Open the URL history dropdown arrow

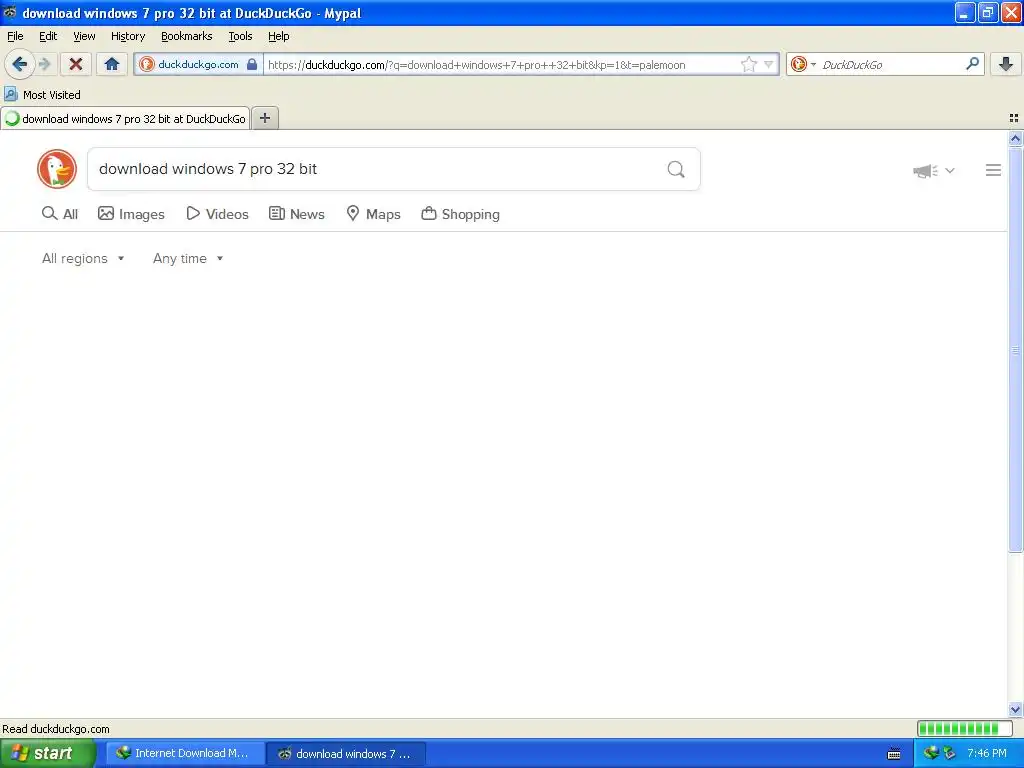[x=769, y=64]
